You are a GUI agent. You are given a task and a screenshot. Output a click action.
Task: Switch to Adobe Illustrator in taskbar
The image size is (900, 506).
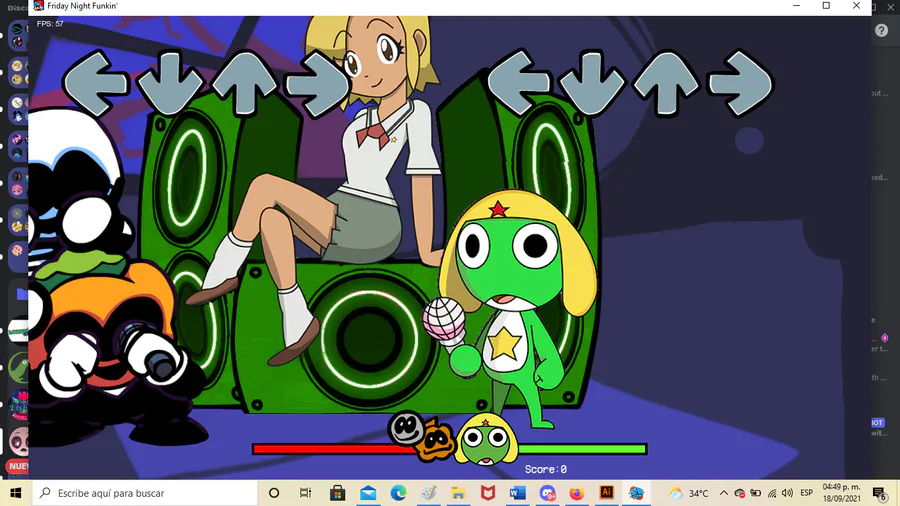point(607,492)
